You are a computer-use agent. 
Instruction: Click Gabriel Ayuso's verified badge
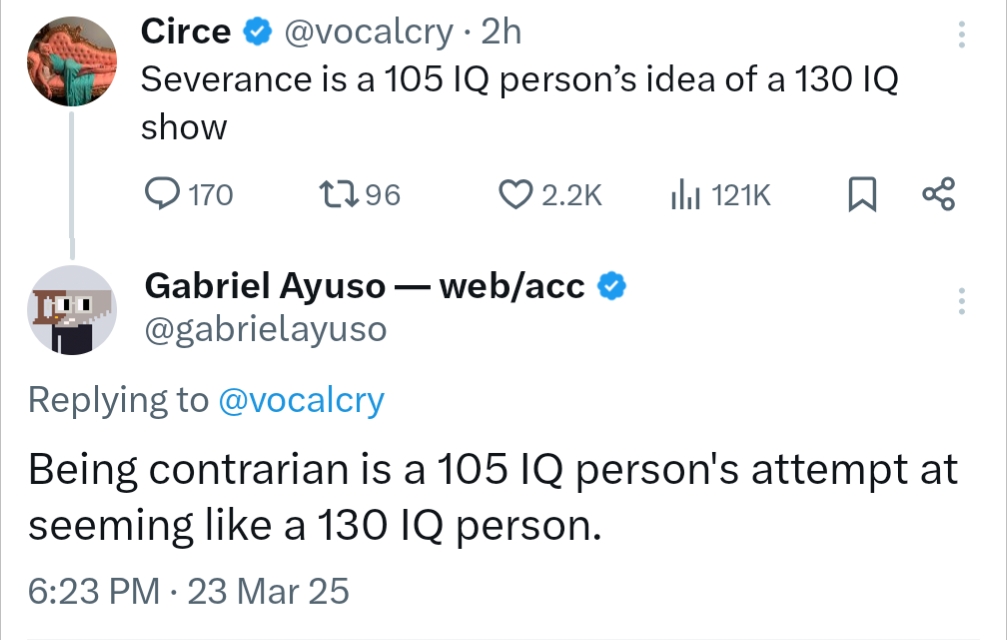[612, 287]
